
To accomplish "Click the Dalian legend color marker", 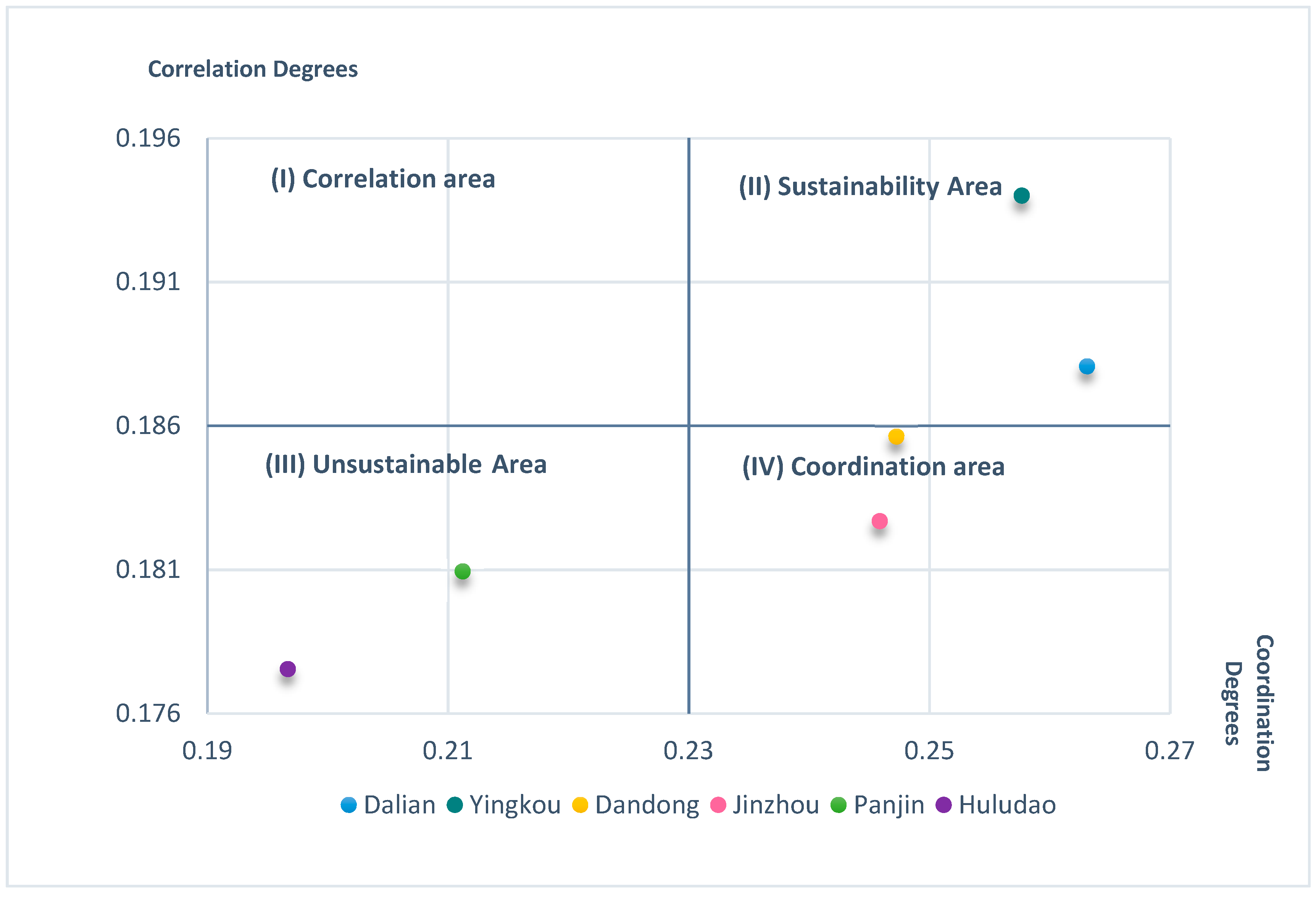I will pyautogui.click(x=349, y=805).
